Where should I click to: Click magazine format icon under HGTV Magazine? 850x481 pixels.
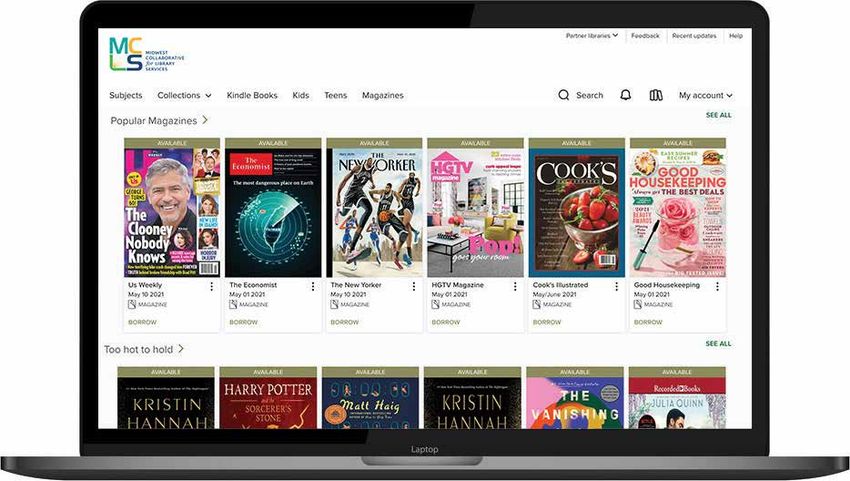click(435, 304)
